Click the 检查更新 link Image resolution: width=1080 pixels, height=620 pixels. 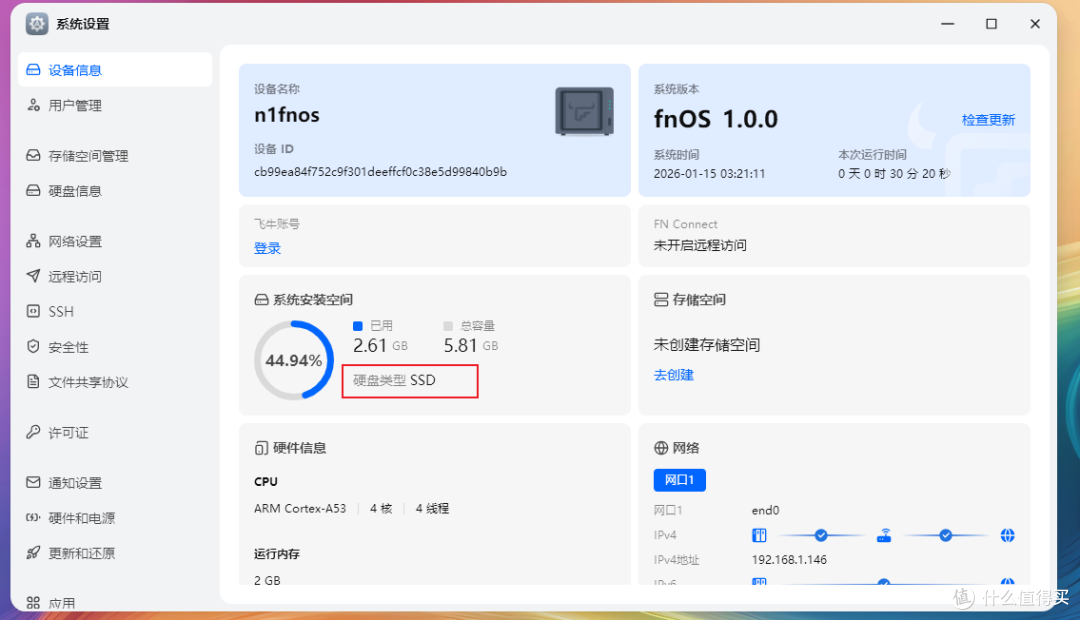[x=988, y=120]
